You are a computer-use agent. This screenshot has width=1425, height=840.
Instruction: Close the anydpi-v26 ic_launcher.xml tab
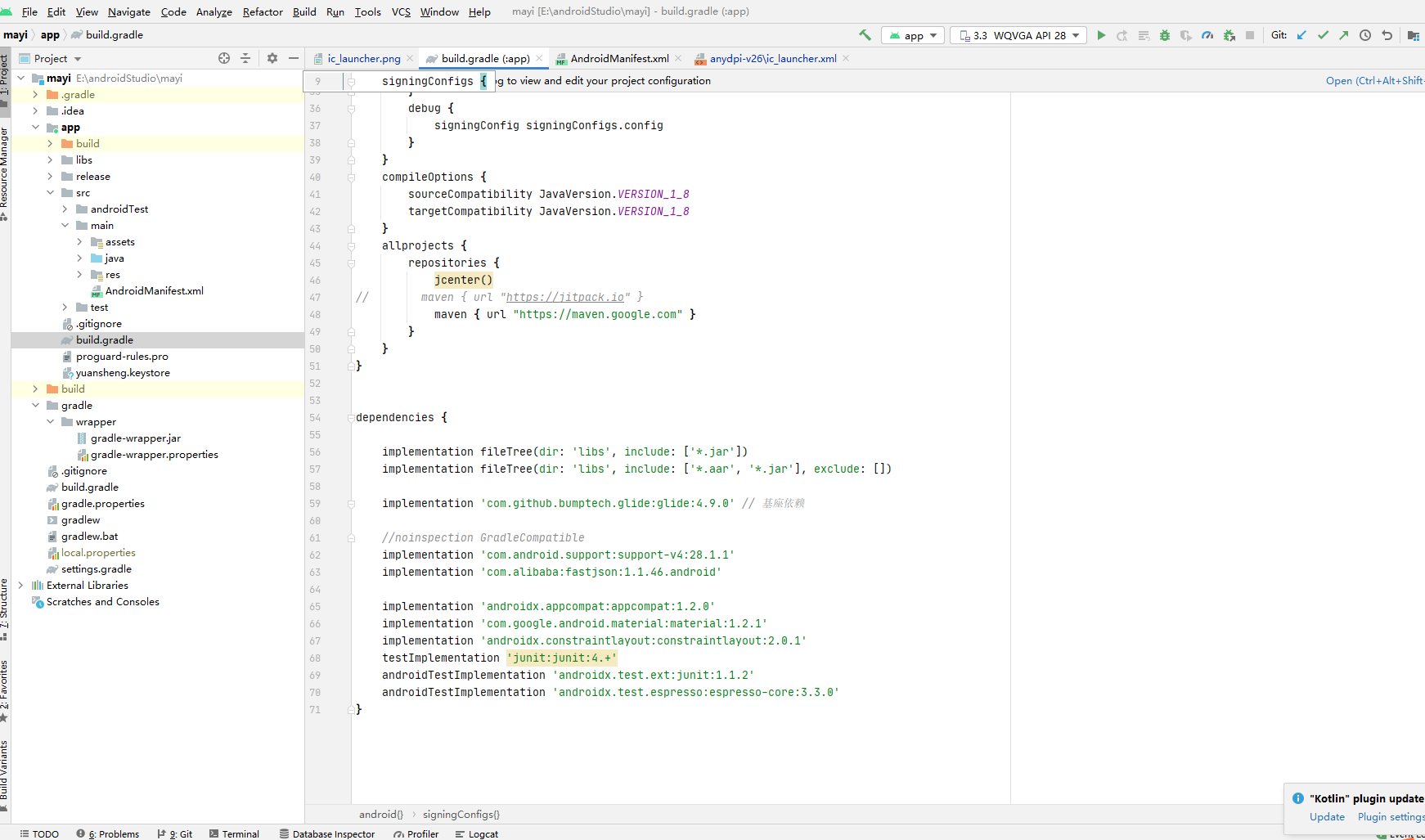[846, 58]
